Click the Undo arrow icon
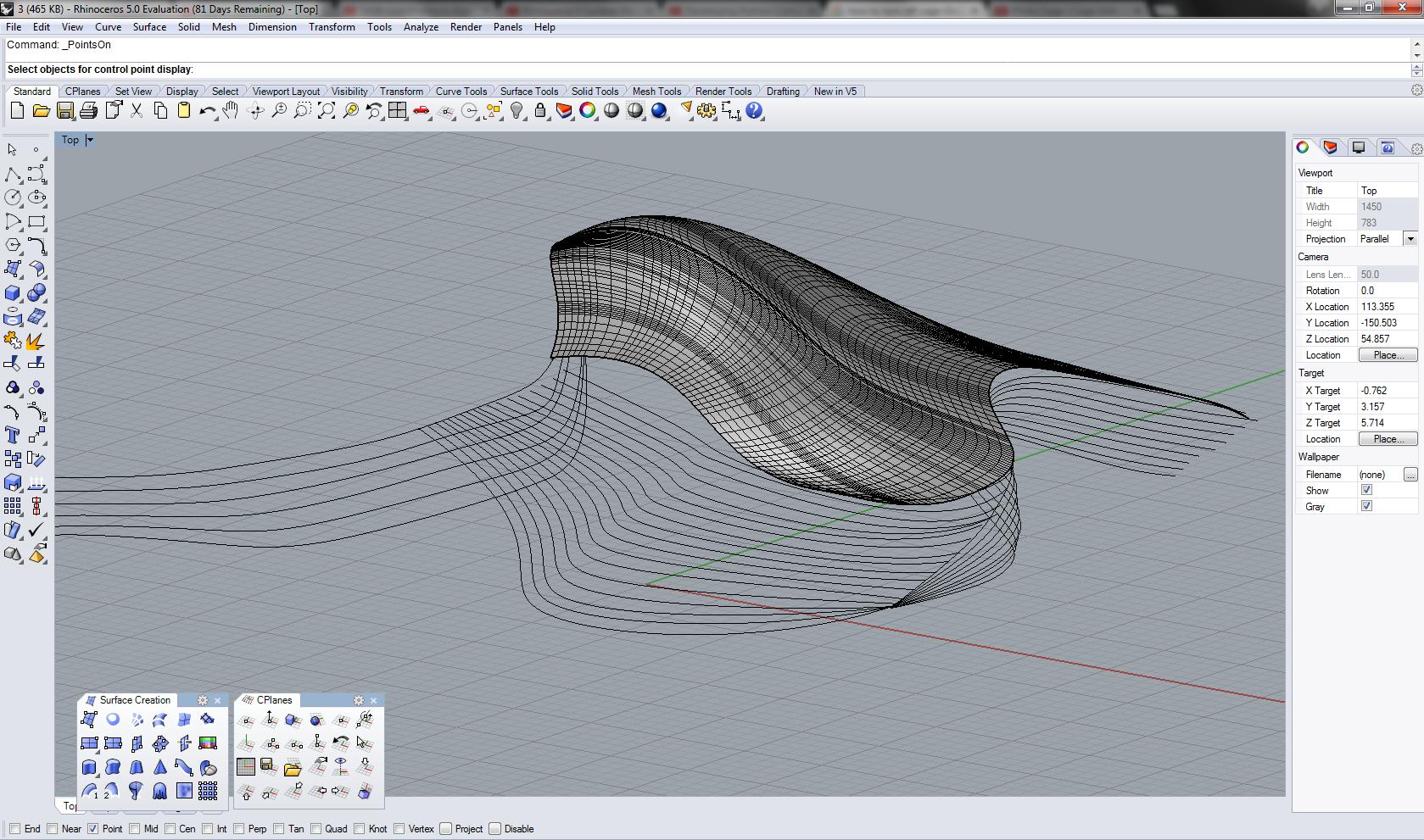 (x=206, y=111)
